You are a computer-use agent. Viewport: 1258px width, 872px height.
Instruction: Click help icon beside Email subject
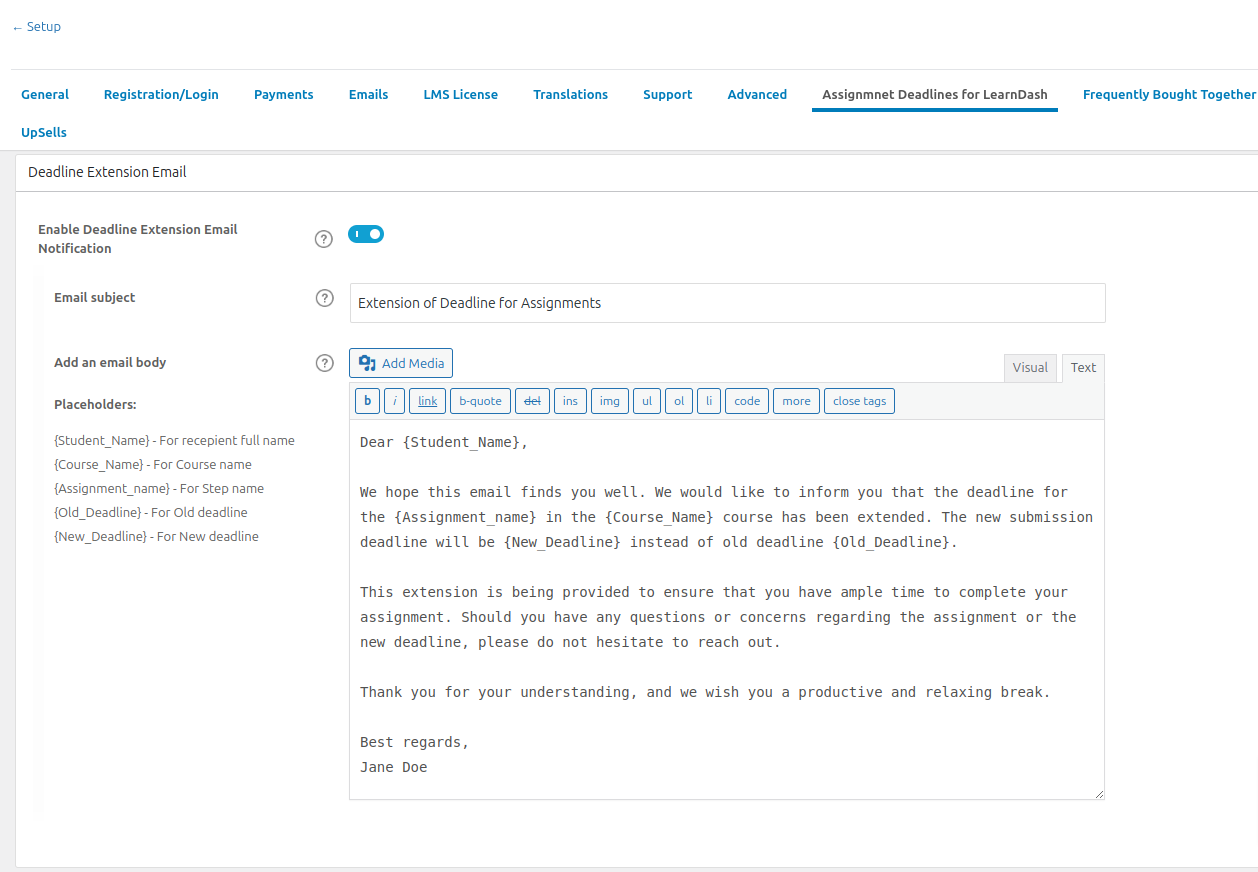(x=324, y=298)
